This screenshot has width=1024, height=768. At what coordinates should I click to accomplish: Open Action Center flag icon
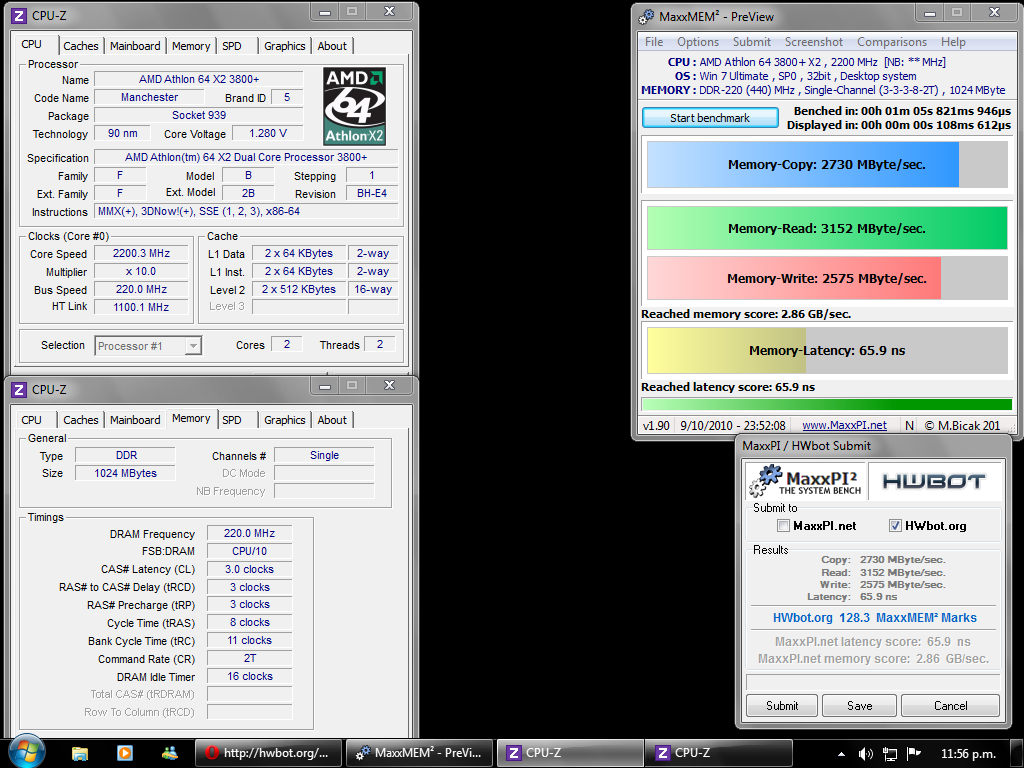click(x=914, y=754)
